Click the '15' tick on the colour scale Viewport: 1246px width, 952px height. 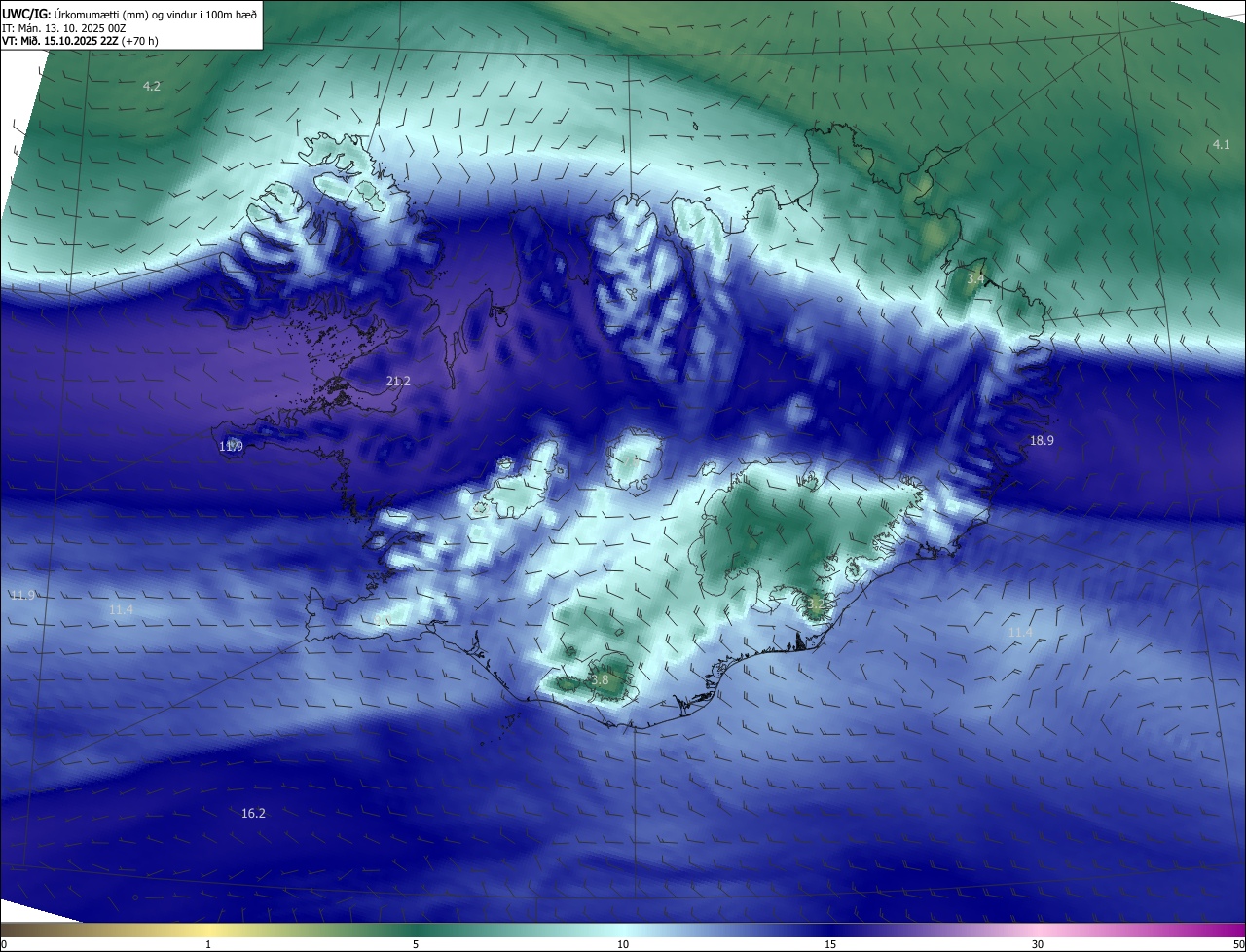830,944
